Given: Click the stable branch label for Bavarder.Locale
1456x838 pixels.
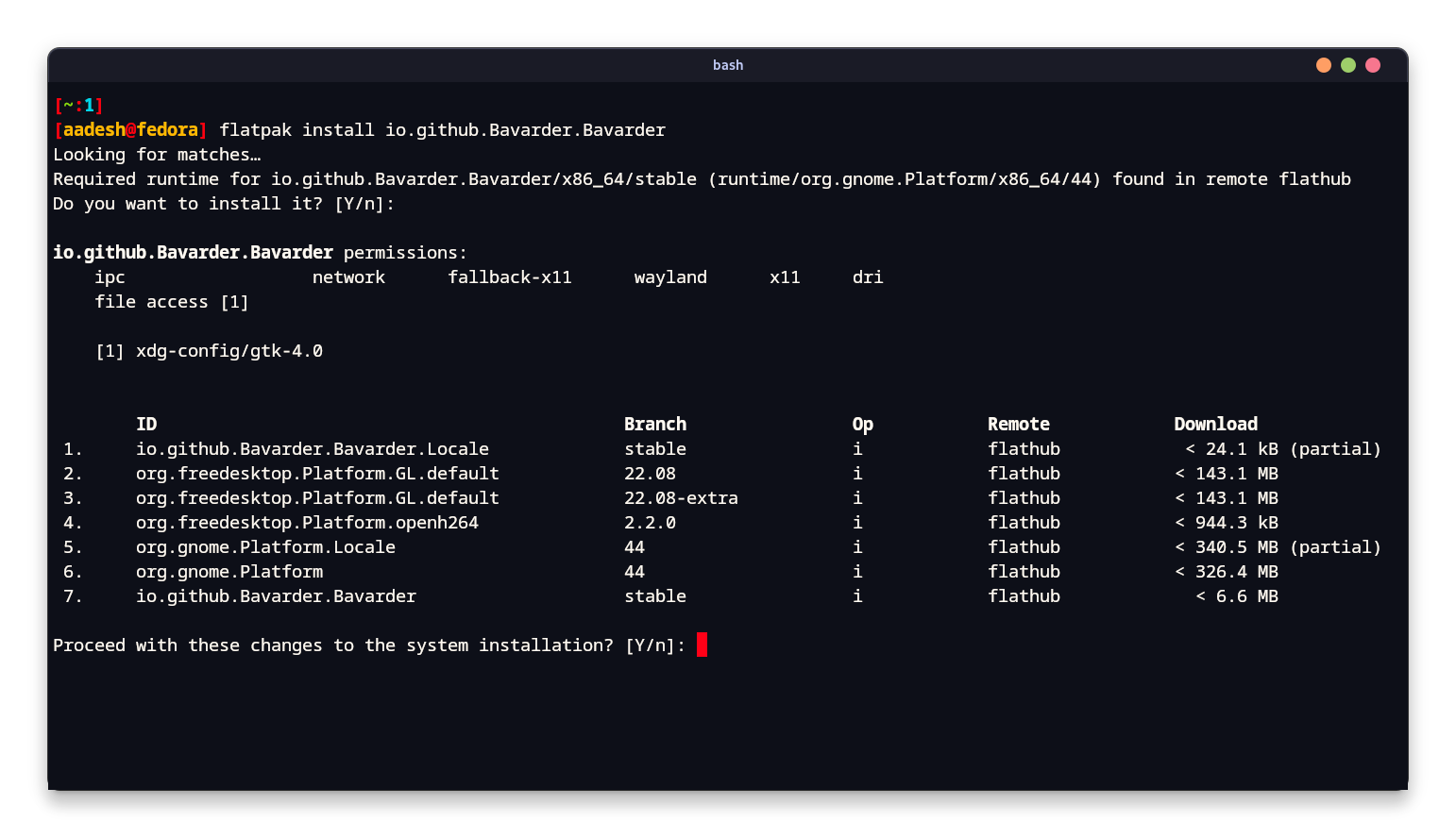Looking at the screenshot, I should coord(655,448).
